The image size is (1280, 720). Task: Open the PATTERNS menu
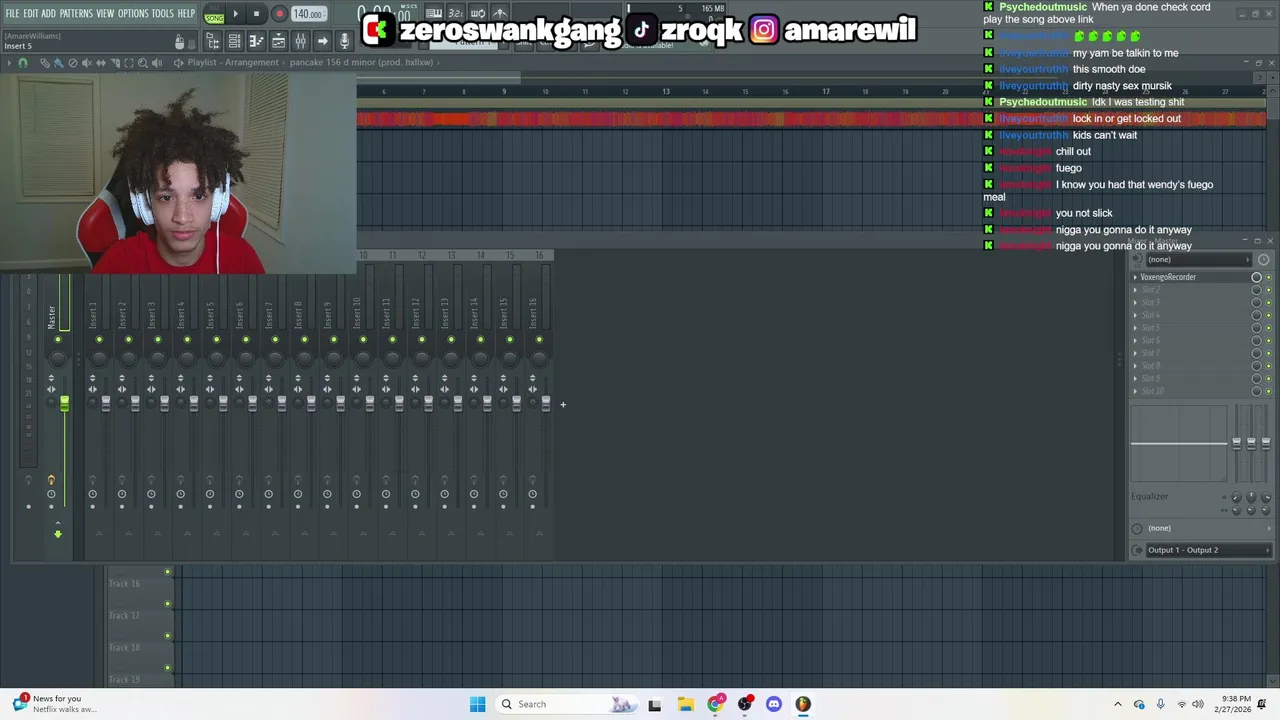[76, 14]
